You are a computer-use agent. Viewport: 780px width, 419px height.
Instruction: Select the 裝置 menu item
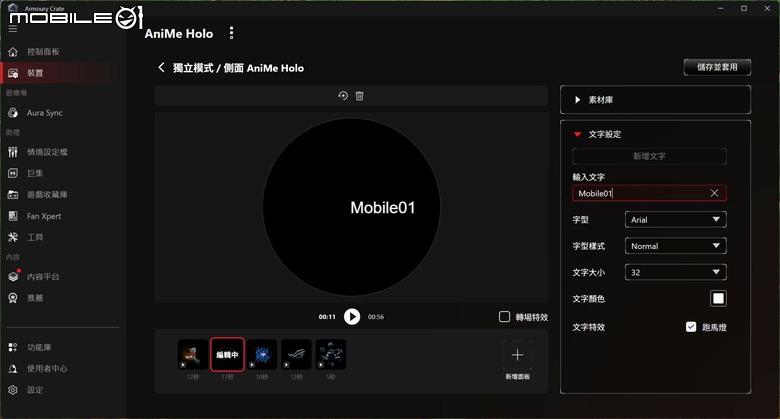tap(35, 73)
